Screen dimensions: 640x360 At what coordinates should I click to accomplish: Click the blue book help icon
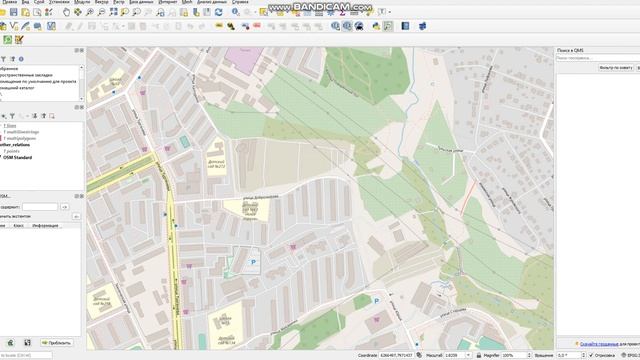click(405, 26)
